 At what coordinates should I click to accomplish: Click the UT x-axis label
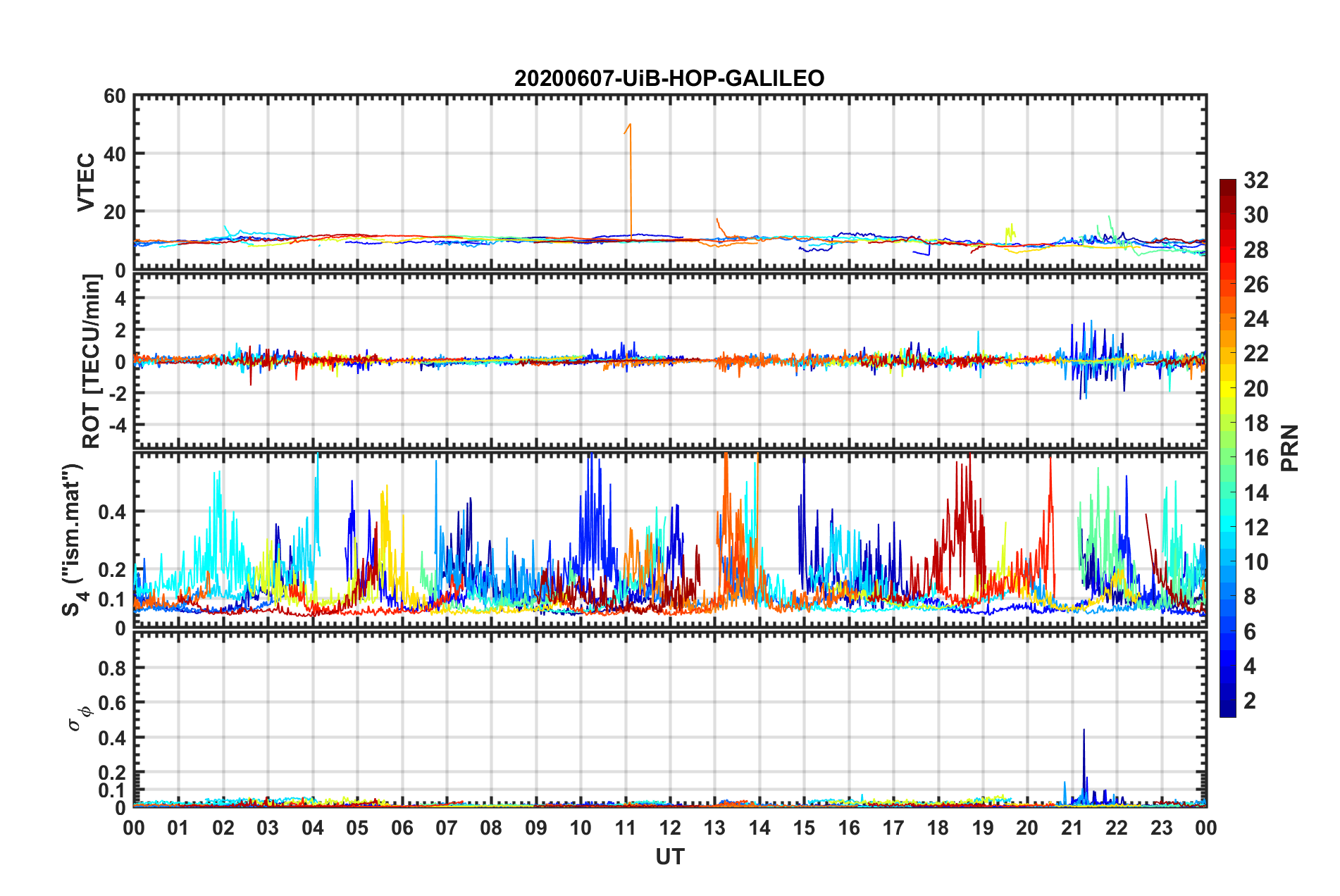669,857
